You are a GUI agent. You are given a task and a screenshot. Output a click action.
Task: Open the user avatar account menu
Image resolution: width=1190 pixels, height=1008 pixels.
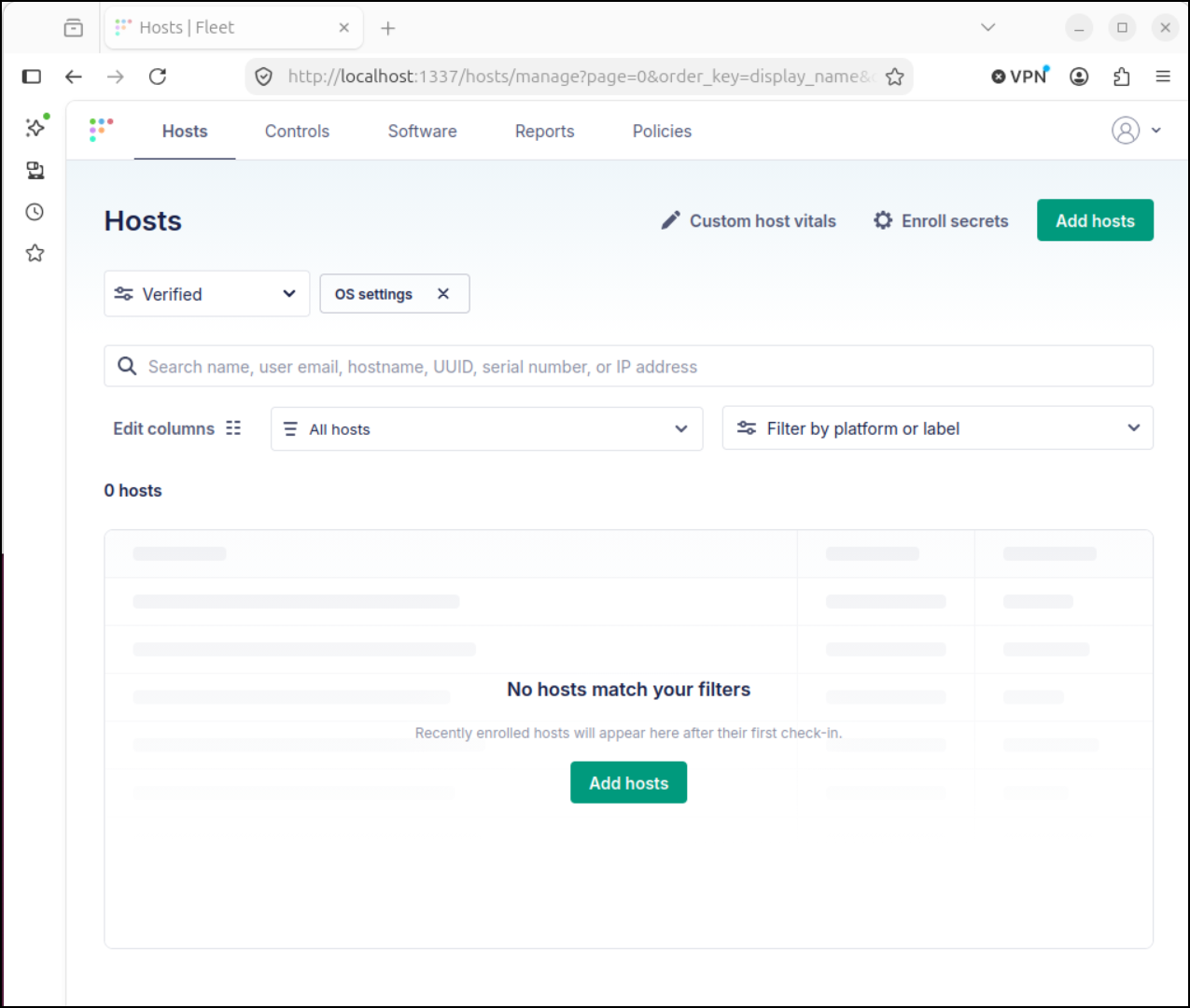1126,131
